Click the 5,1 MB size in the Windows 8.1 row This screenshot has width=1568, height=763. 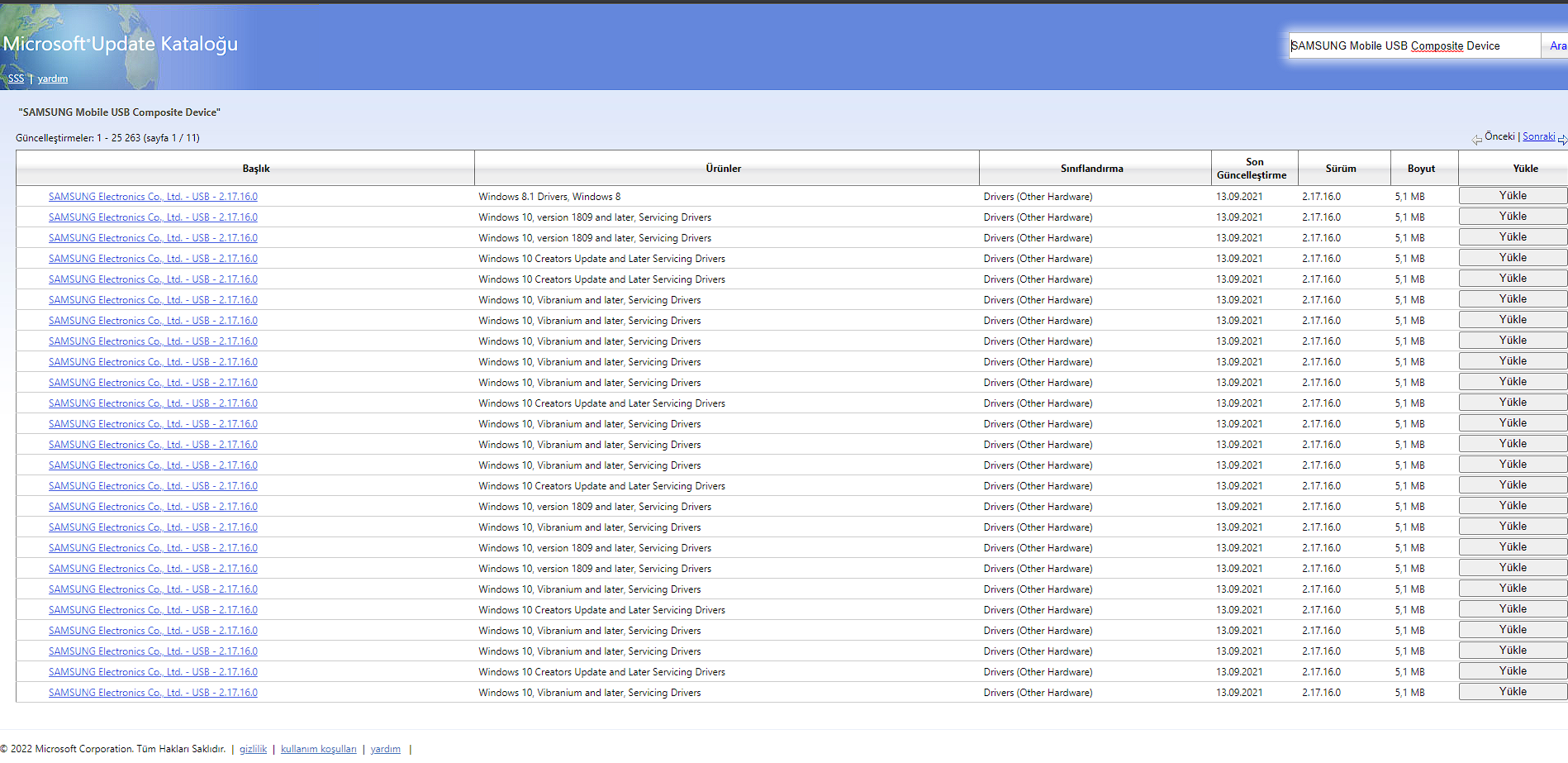(x=1409, y=197)
